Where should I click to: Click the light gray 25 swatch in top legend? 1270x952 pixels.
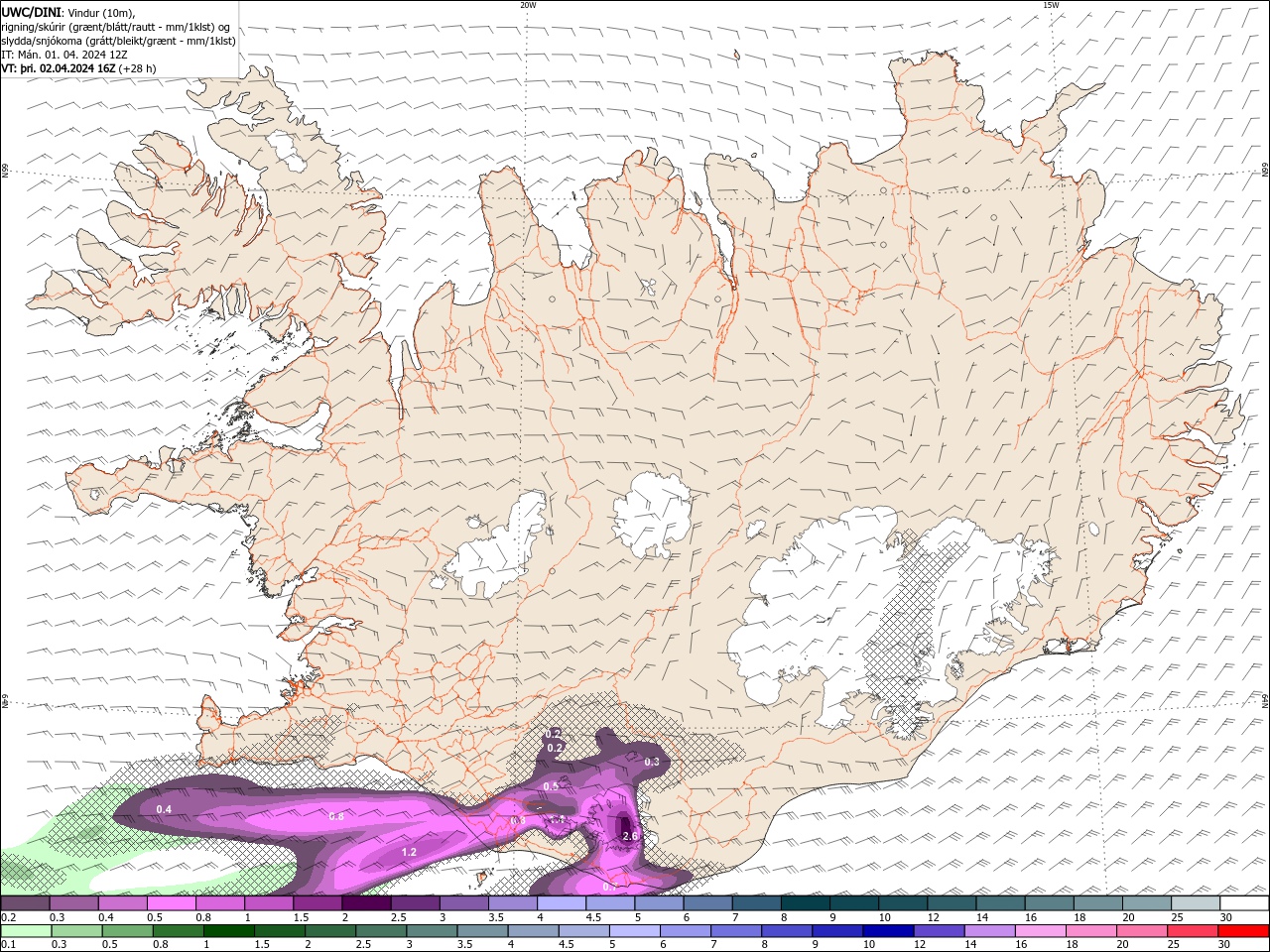[1196, 903]
